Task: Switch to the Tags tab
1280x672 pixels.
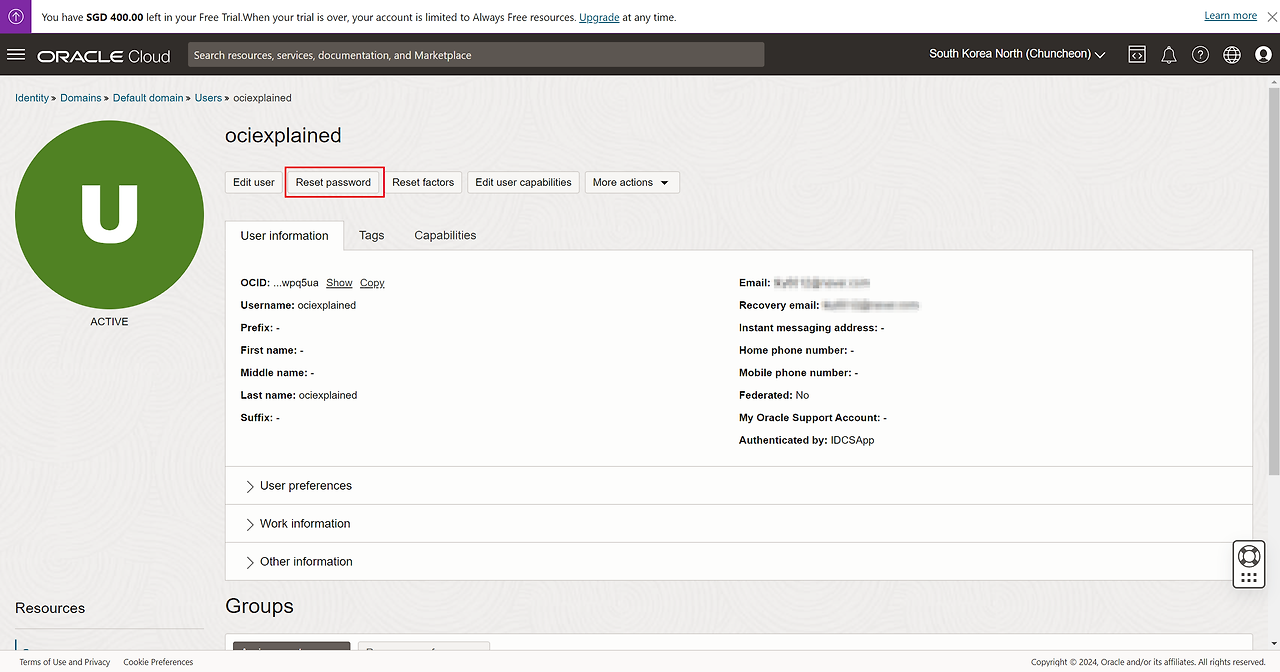Action: [371, 236]
